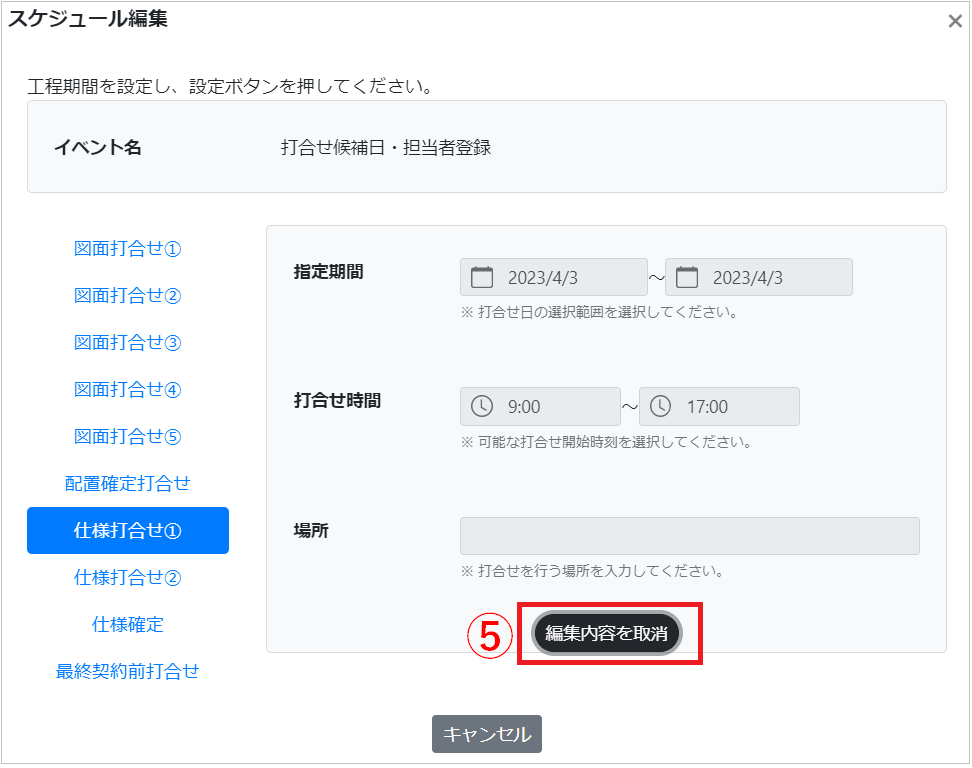This screenshot has height=768, width=972.
Task: Click the イベント名 label
Action: [x=98, y=148]
